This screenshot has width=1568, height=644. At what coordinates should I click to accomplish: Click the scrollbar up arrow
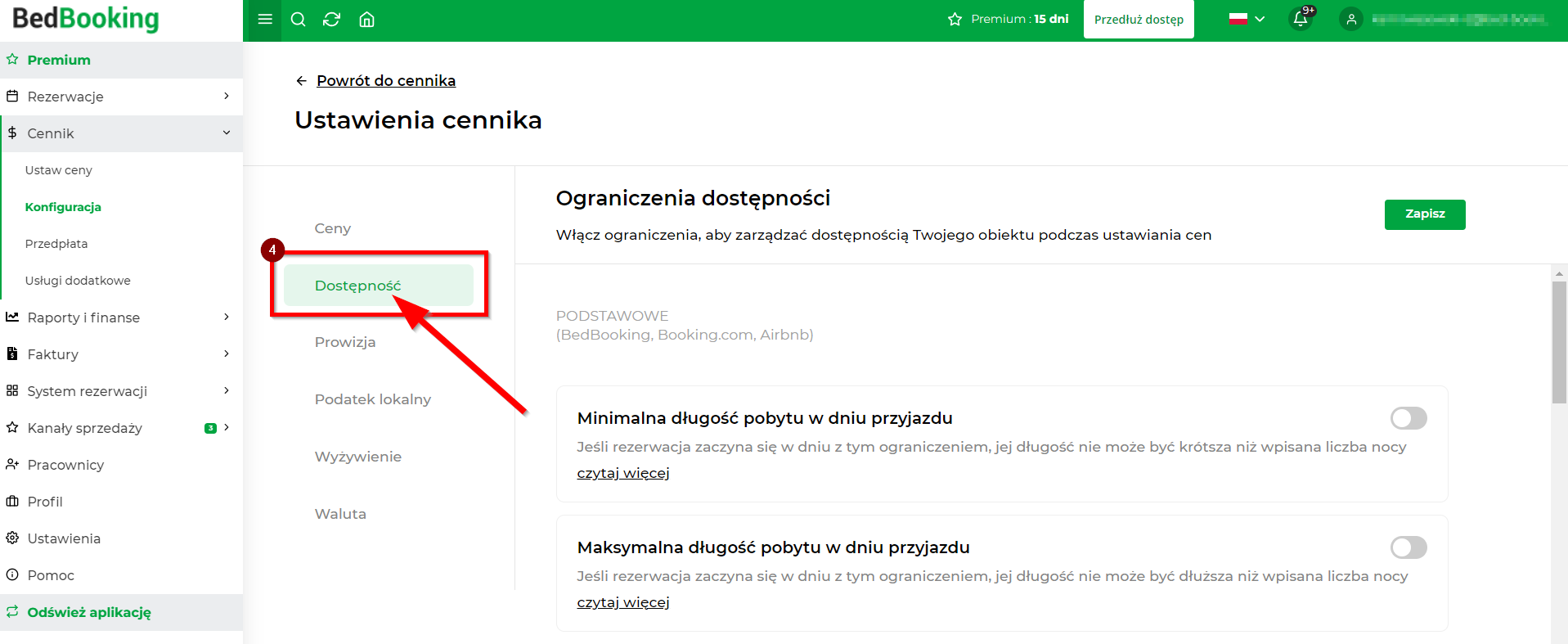point(1560,273)
